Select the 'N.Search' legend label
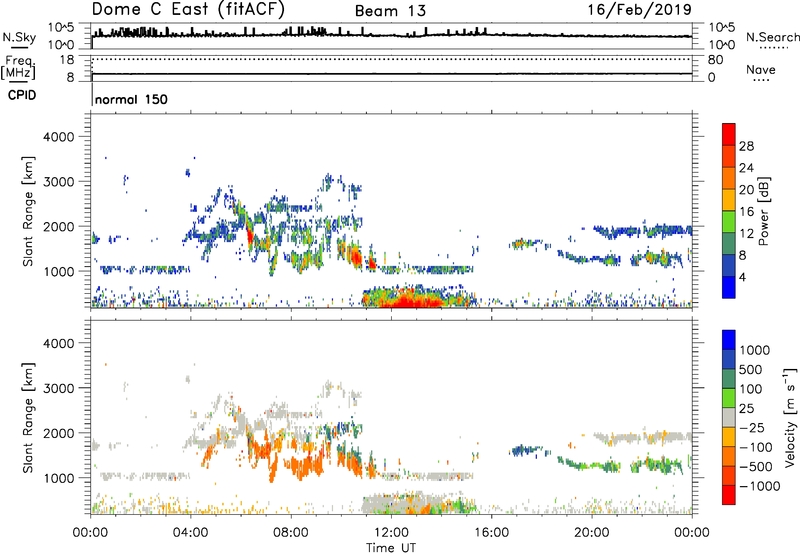Screen dimensions: 800x554 coord(772,37)
